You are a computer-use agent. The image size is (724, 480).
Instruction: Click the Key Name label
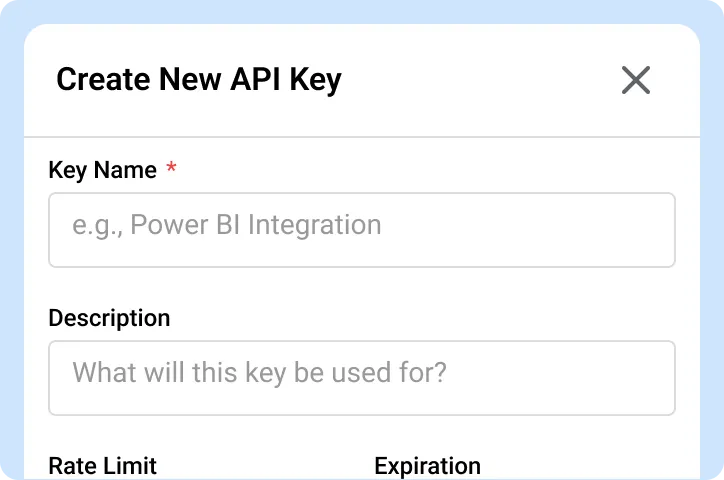point(102,170)
